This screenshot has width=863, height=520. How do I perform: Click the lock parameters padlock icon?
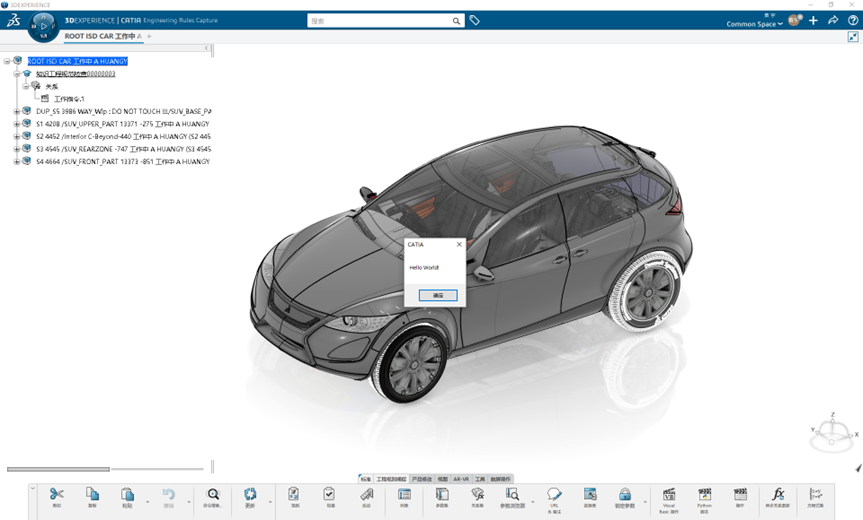coord(625,494)
